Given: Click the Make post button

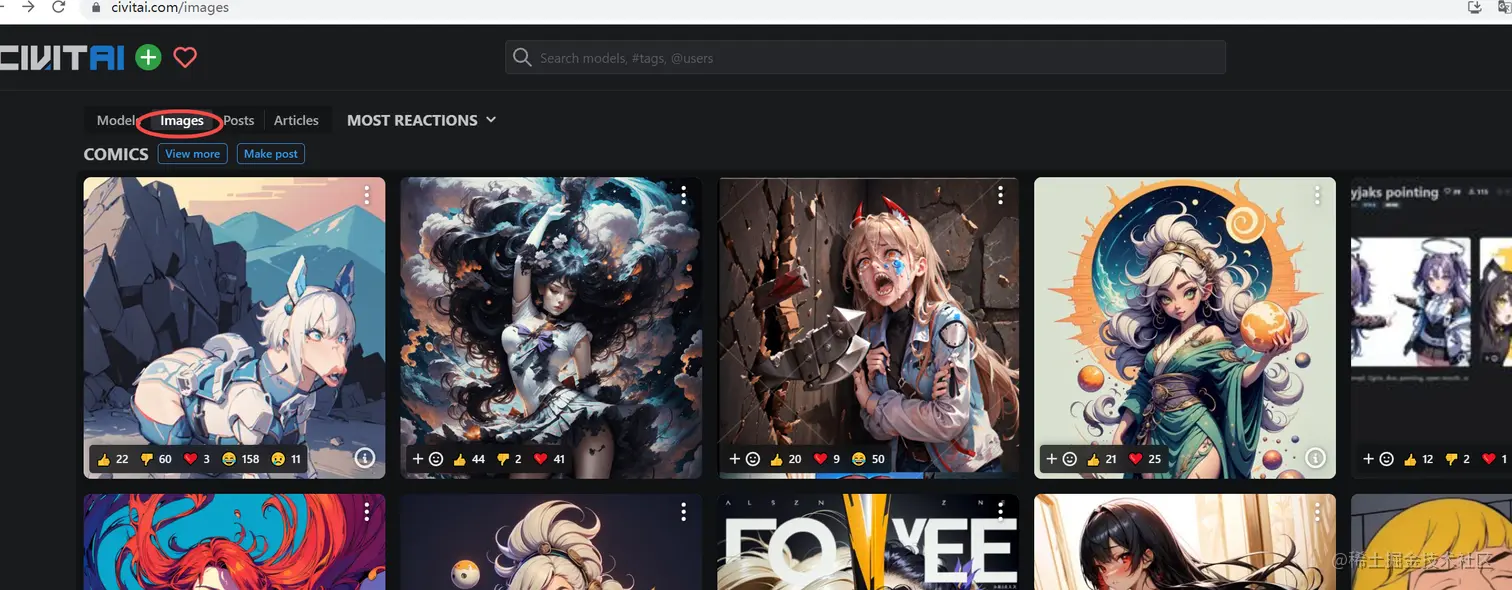Looking at the screenshot, I should click(x=271, y=154).
